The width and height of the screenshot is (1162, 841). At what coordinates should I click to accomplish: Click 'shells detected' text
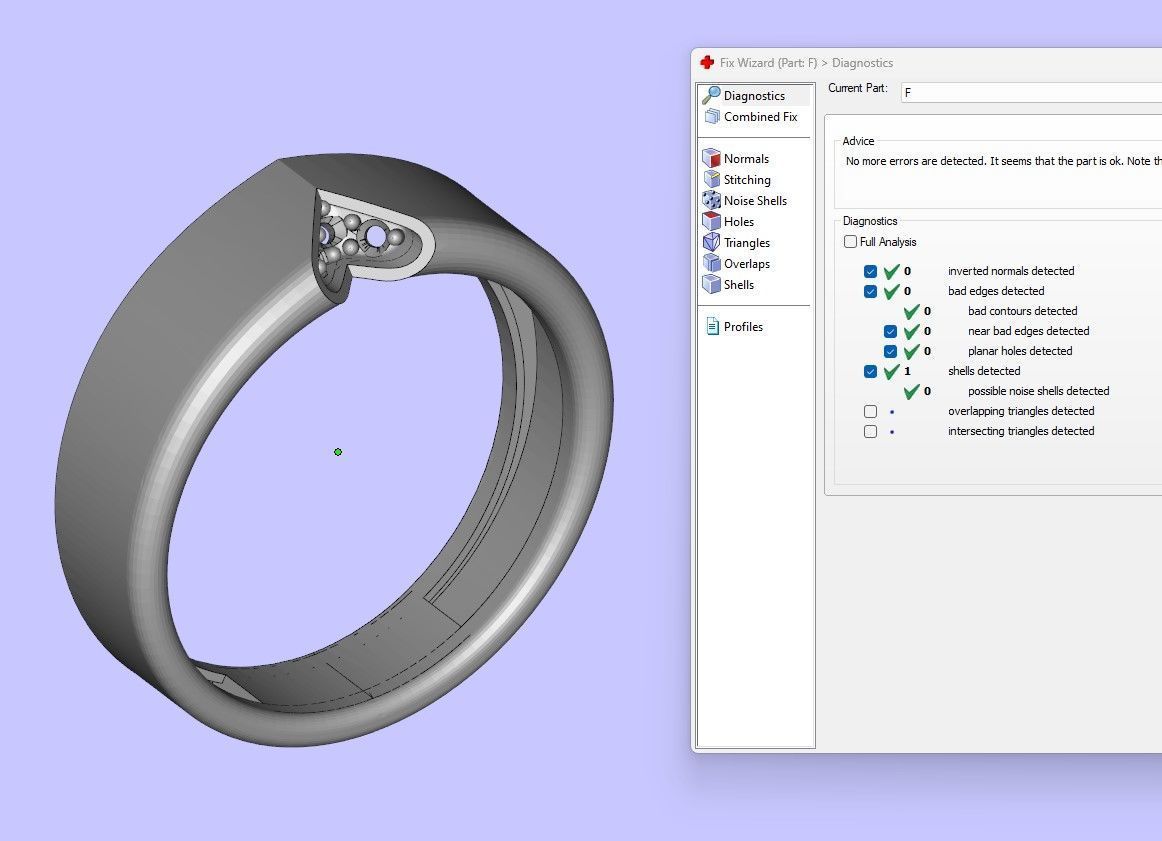[984, 371]
